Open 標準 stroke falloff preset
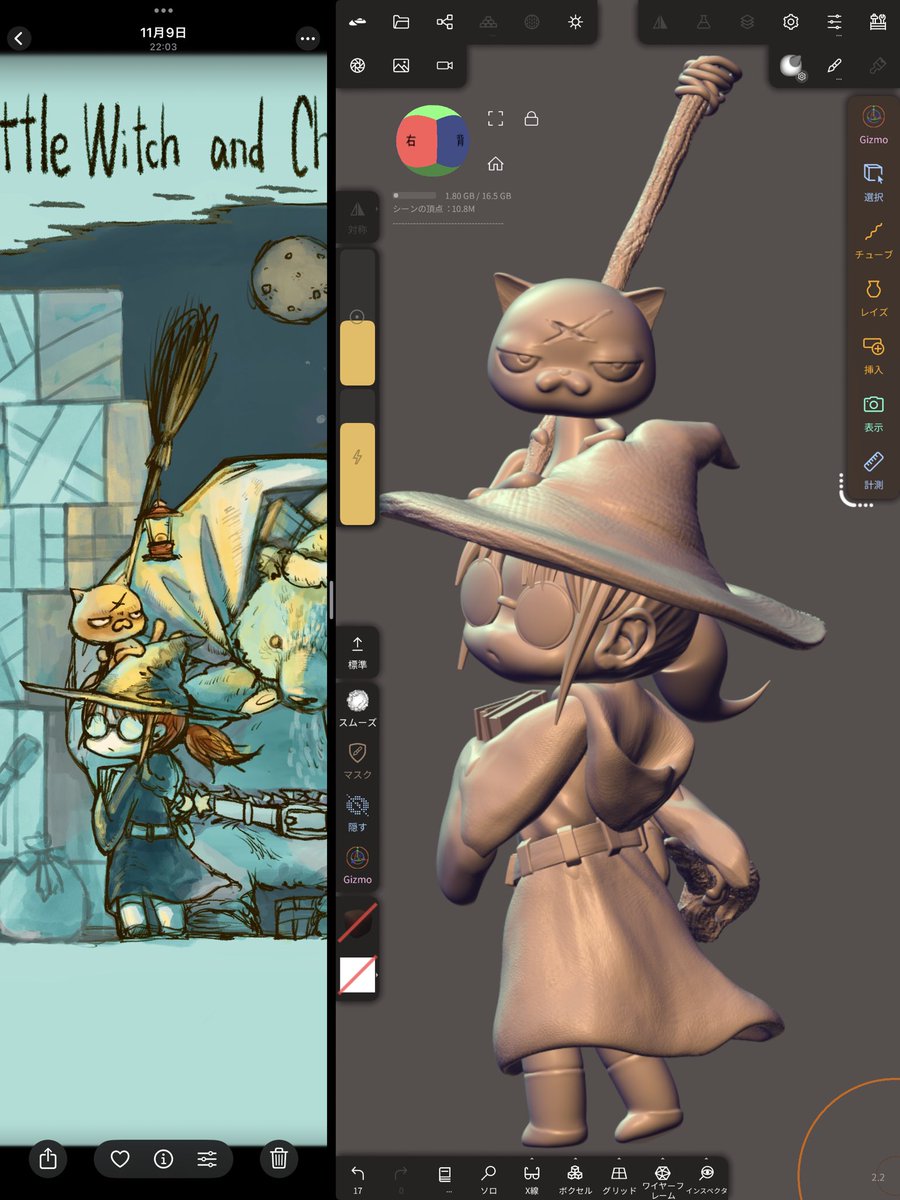 coord(358,653)
